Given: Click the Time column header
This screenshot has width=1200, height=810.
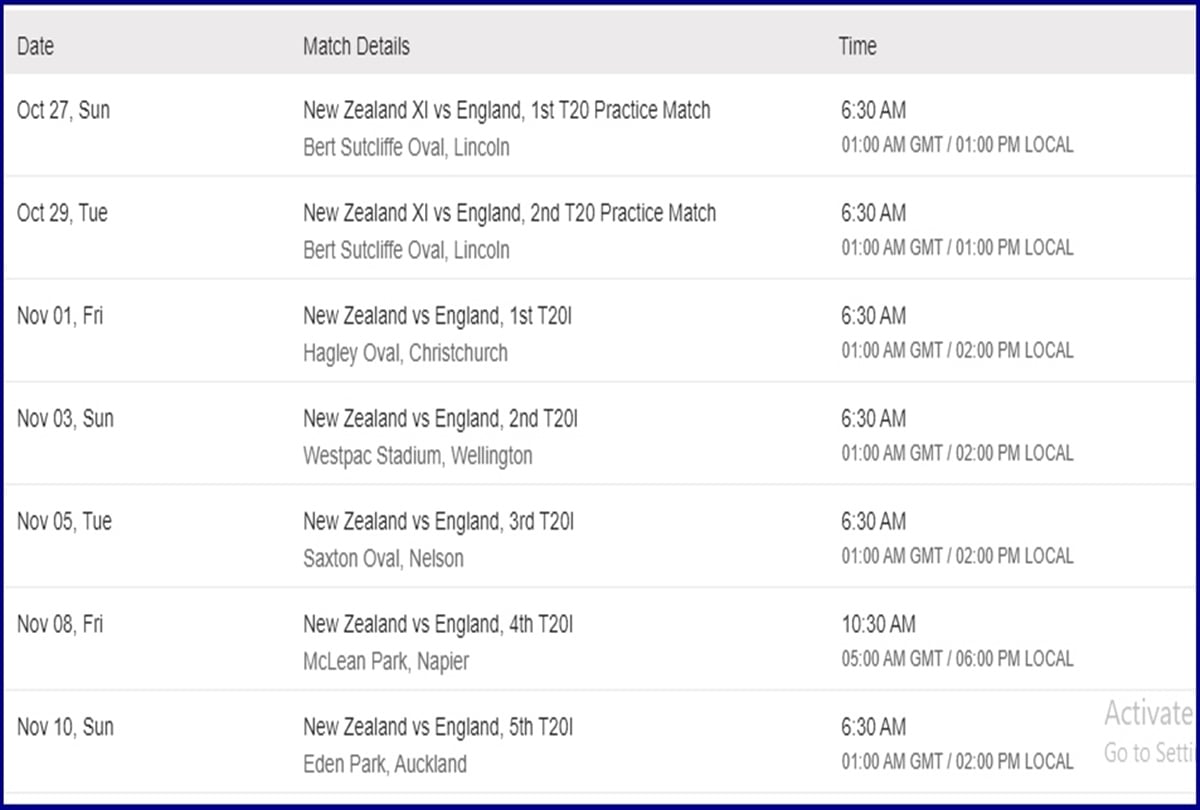Looking at the screenshot, I should tap(858, 47).
